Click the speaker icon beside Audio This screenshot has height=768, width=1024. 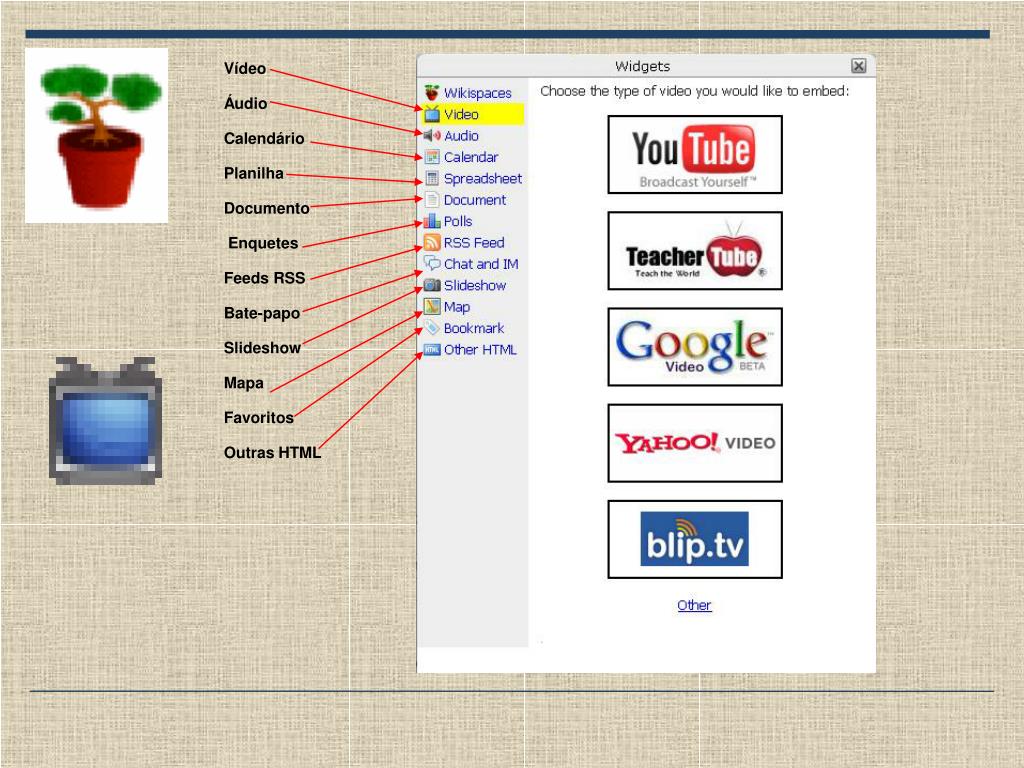(x=432, y=136)
